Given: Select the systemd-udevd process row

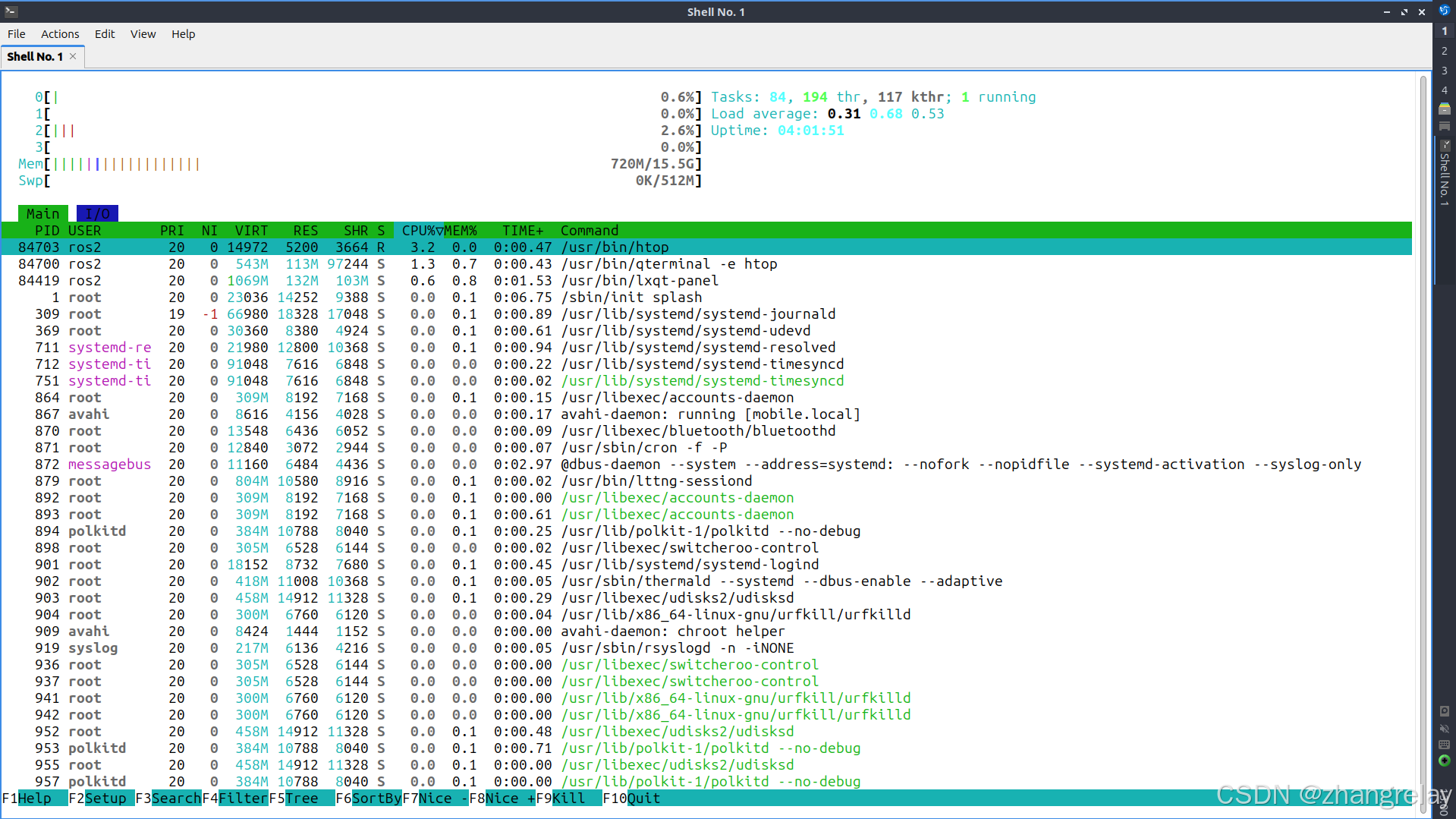Looking at the screenshot, I should [x=706, y=331].
